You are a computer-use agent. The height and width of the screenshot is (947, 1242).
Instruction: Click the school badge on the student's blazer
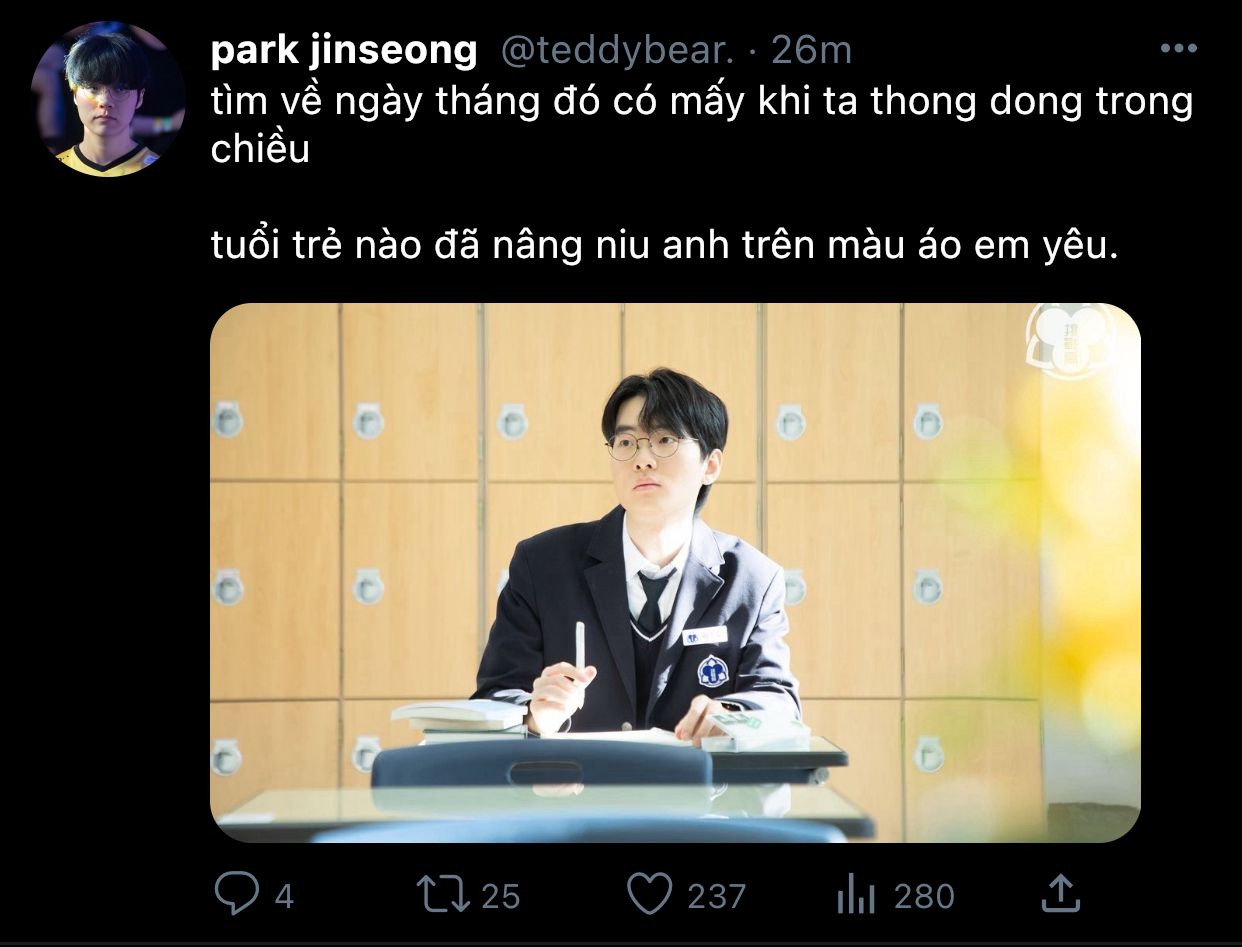click(712, 670)
